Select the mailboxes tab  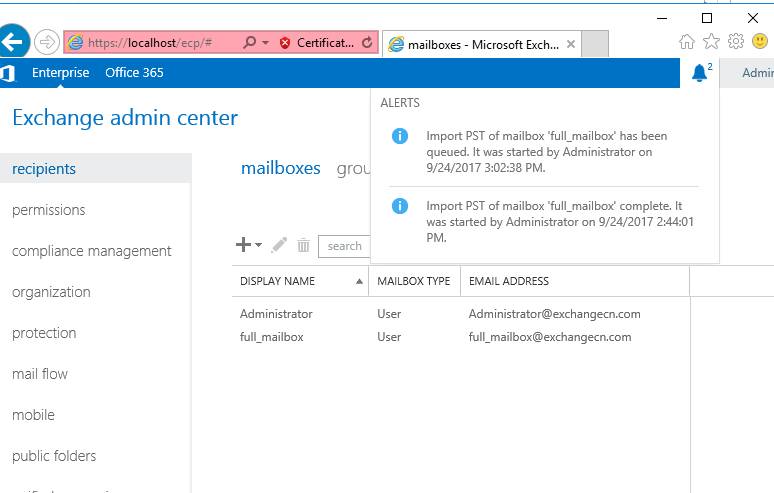click(280, 168)
